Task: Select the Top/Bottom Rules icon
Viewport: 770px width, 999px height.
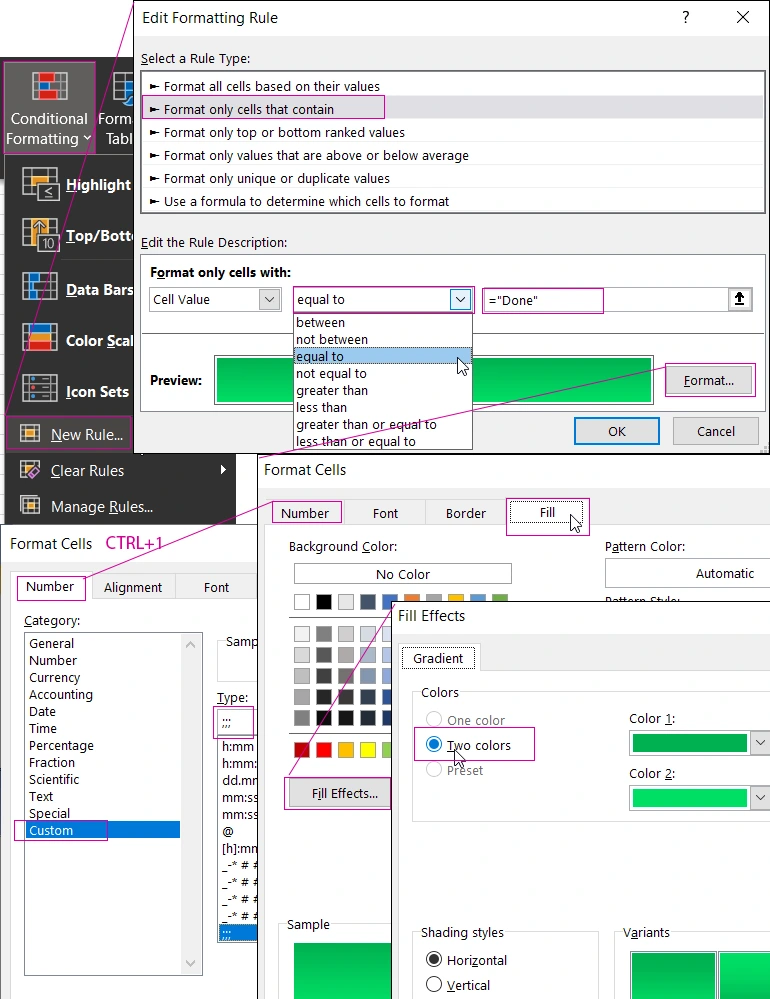Action: (40, 236)
